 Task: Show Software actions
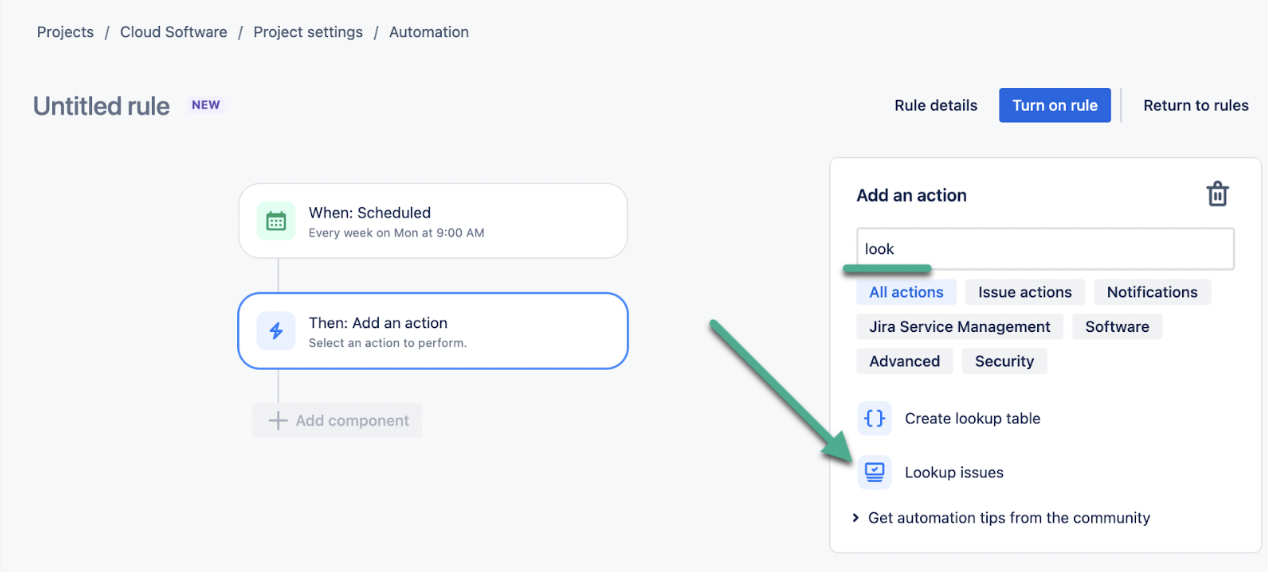1117,327
